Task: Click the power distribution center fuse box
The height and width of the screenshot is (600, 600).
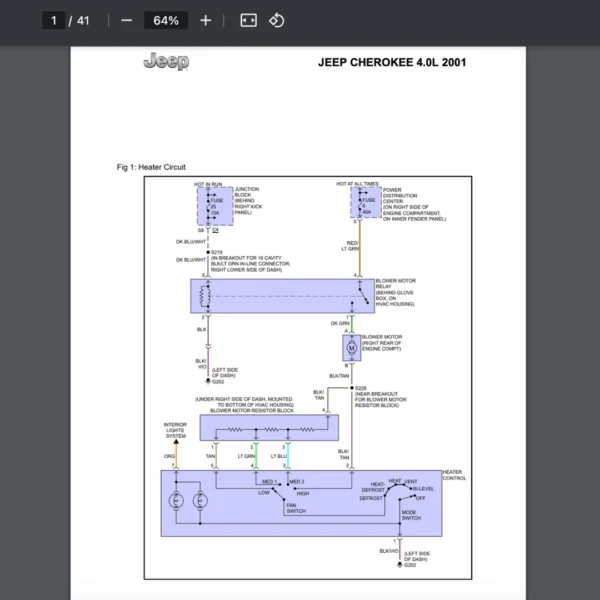Action: tap(362, 203)
